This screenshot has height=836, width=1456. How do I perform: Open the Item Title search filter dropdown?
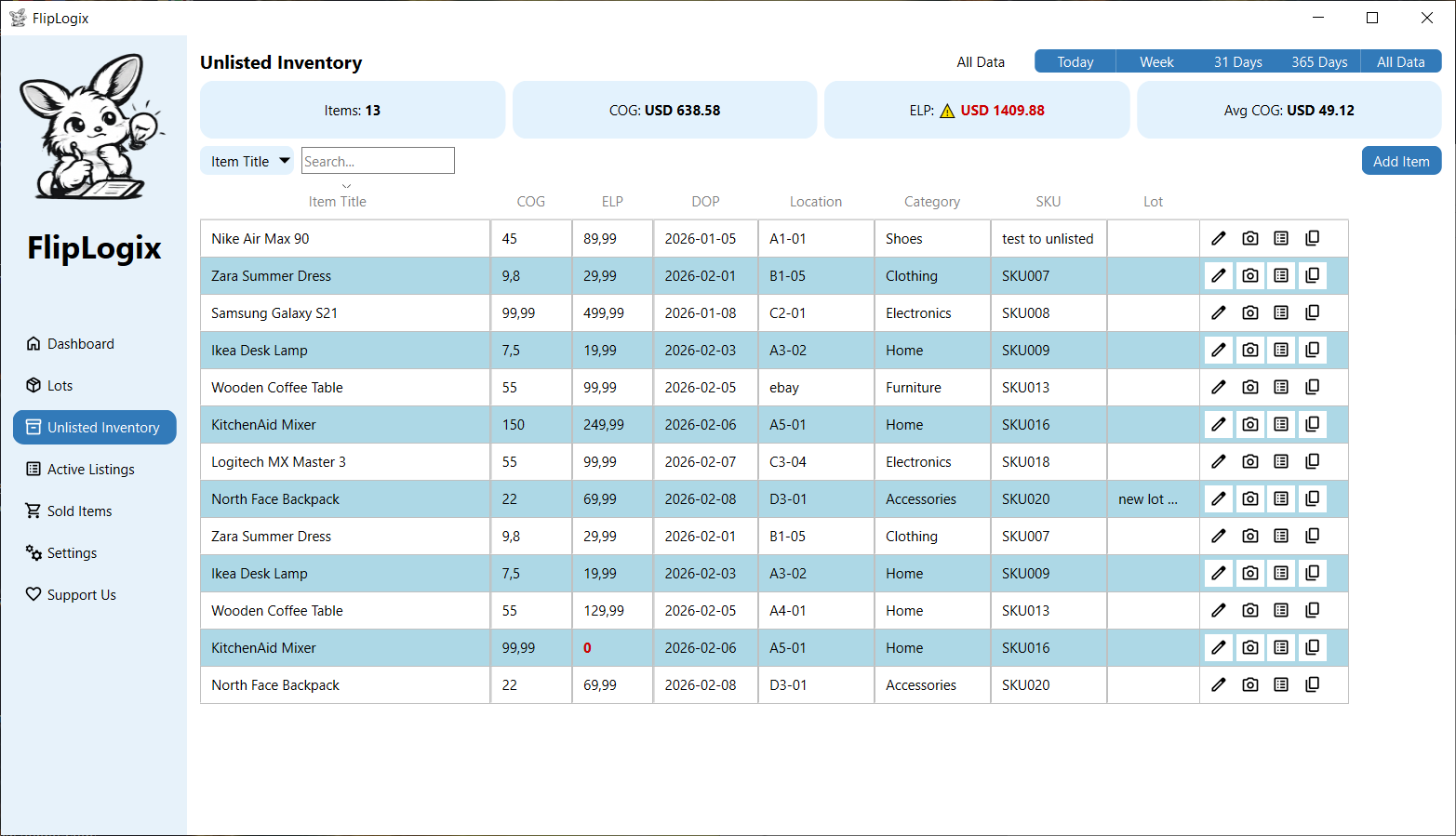[247, 161]
